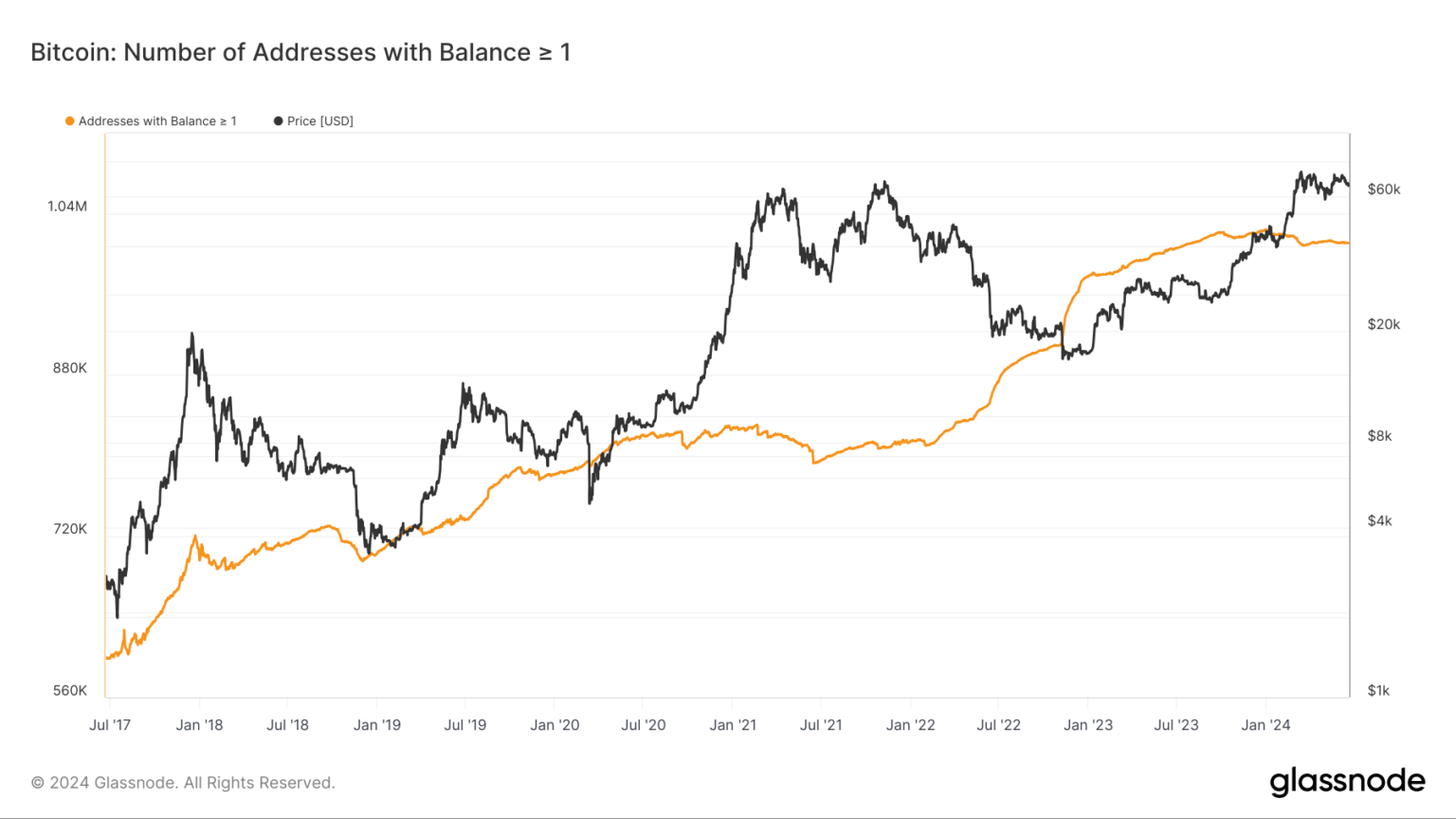Click the orange legend dot for Addresses
This screenshot has height=819, width=1456.
69,121
